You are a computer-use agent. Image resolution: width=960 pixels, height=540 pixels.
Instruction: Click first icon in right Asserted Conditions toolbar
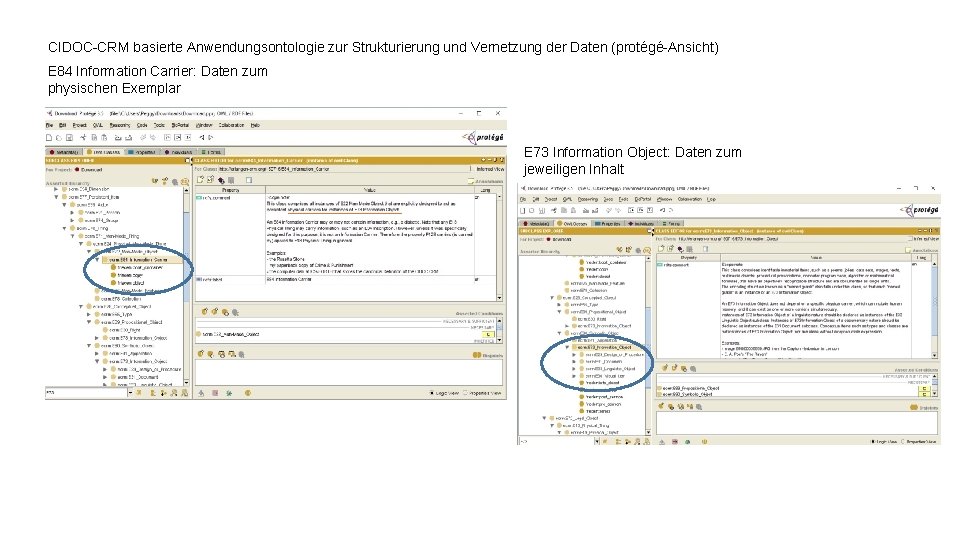pos(665,368)
